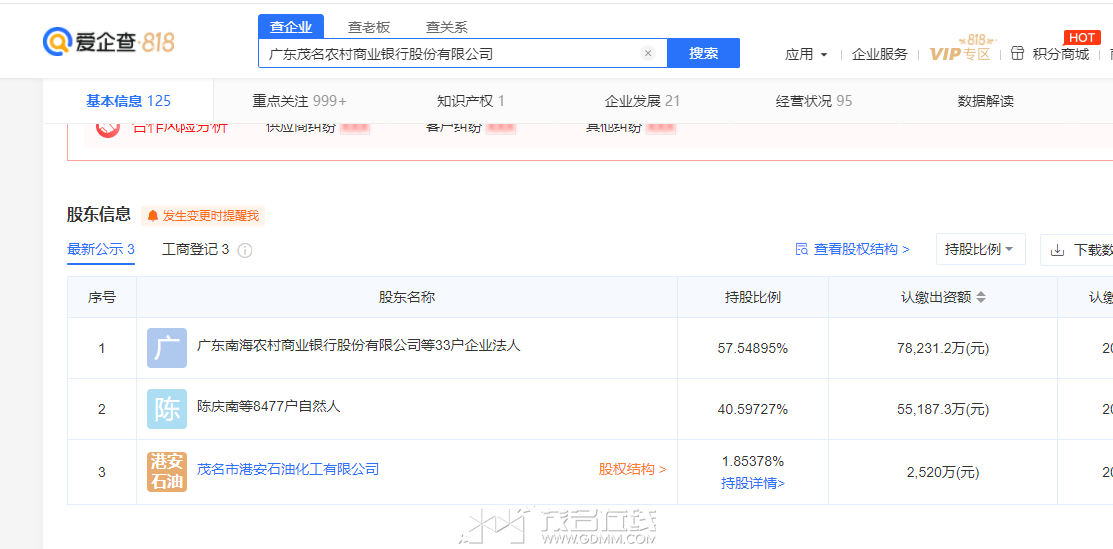Open the VIP专区 link

click(x=959, y=53)
